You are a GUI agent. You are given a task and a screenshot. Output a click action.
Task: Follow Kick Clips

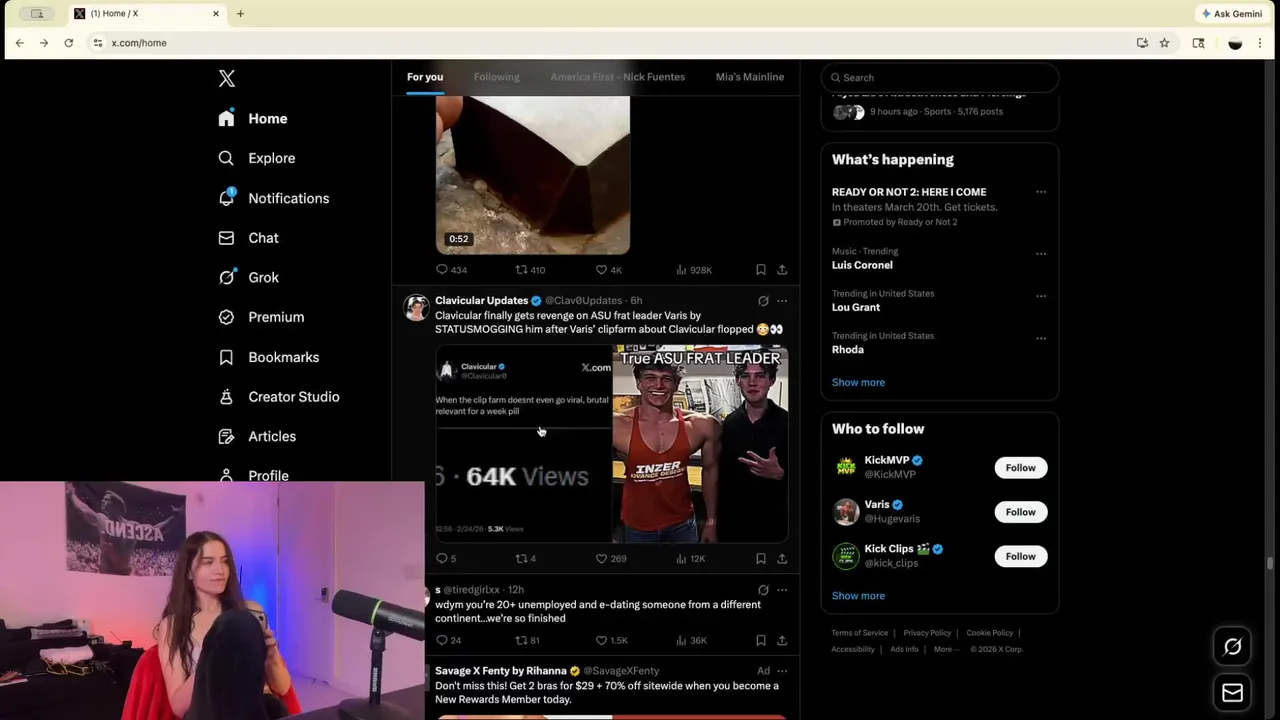click(x=1020, y=556)
